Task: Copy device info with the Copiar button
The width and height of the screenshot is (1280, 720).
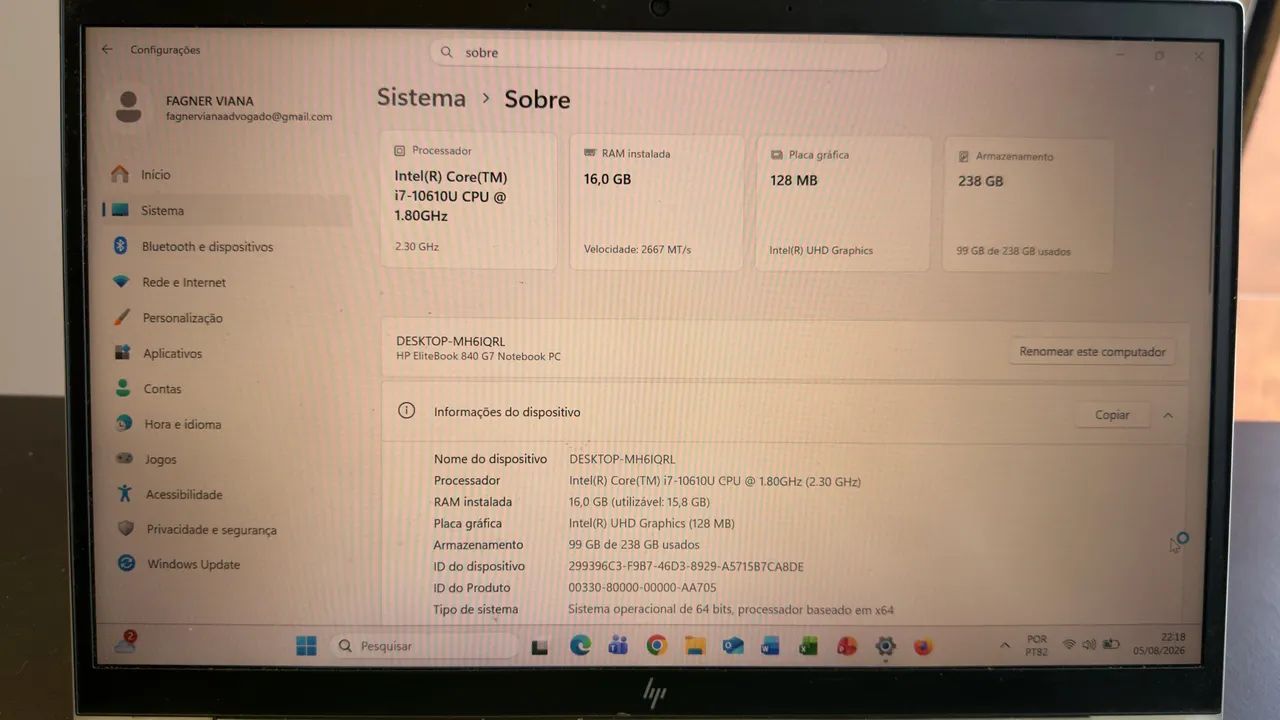Action: tap(1112, 415)
